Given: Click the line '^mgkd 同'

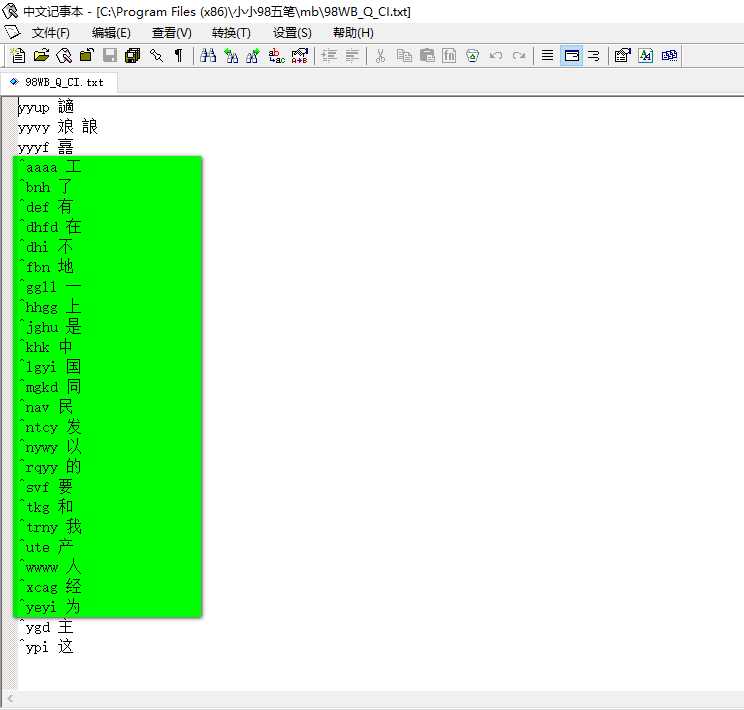Looking at the screenshot, I should 50,387.
